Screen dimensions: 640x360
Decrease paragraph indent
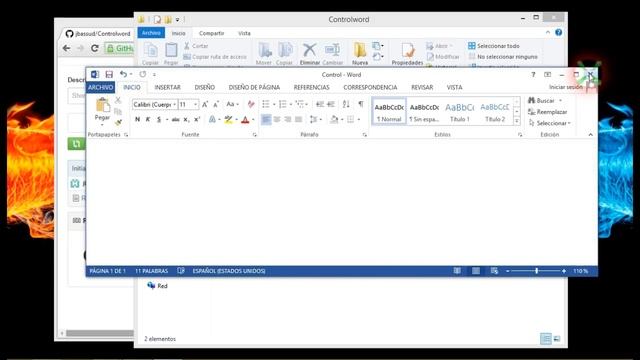coord(320,104)
